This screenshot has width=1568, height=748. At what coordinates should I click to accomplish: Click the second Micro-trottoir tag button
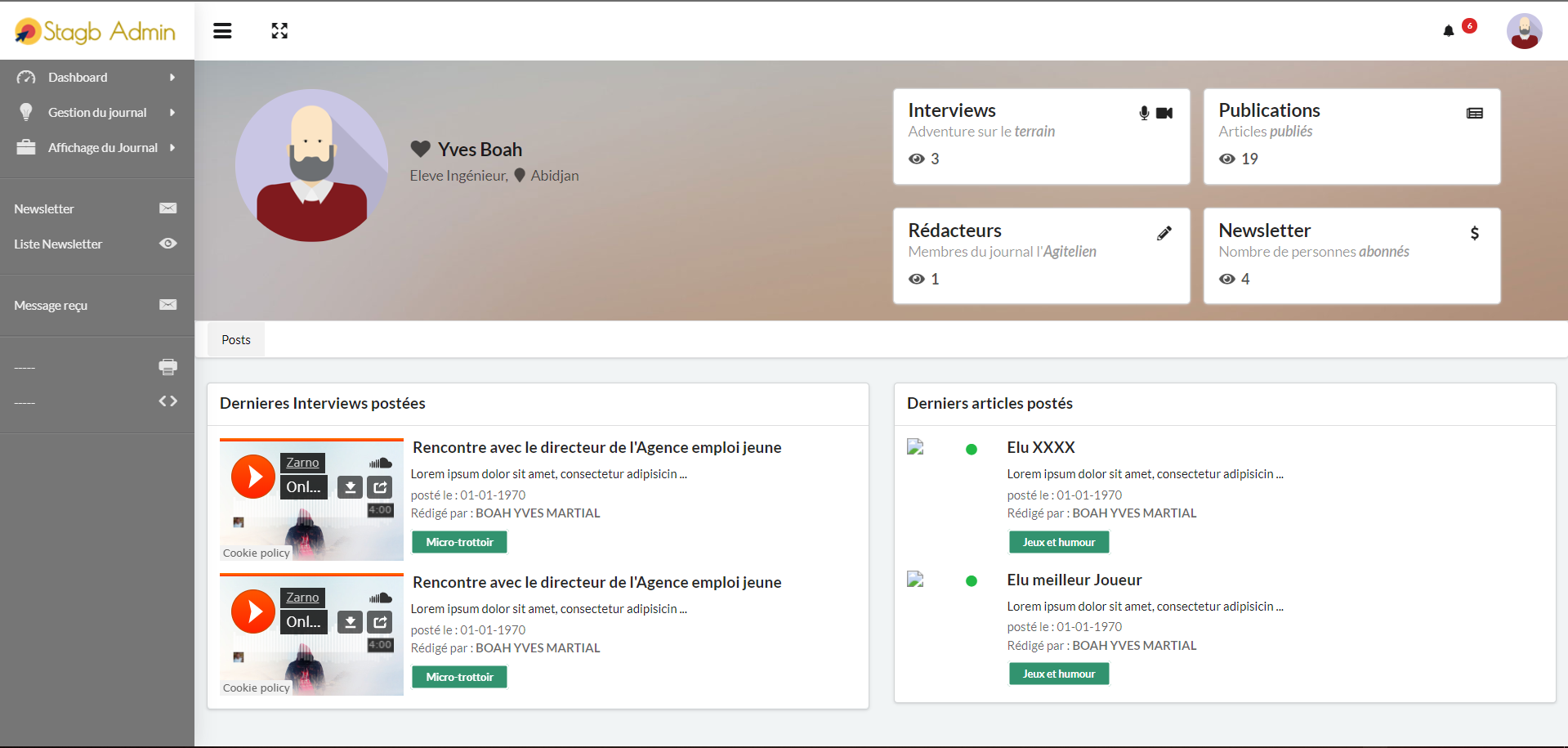point(459,677)
